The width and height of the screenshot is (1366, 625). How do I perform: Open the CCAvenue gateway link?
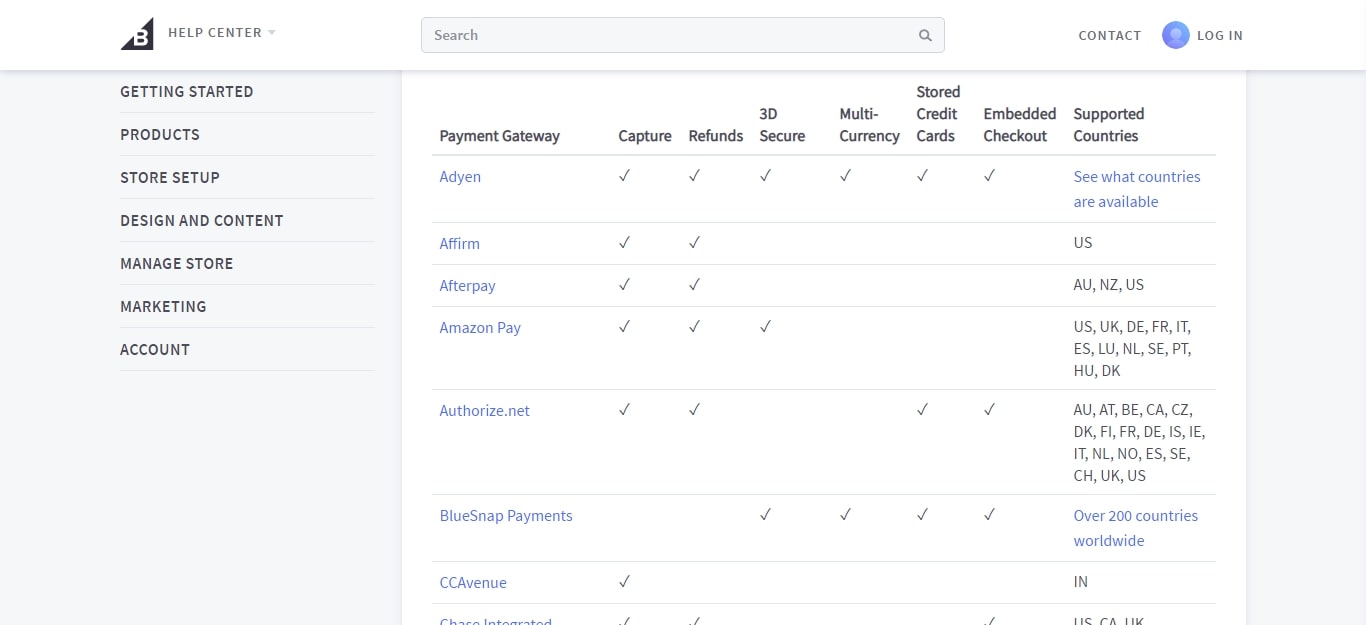pyautogui.click(x=473, y=583)
